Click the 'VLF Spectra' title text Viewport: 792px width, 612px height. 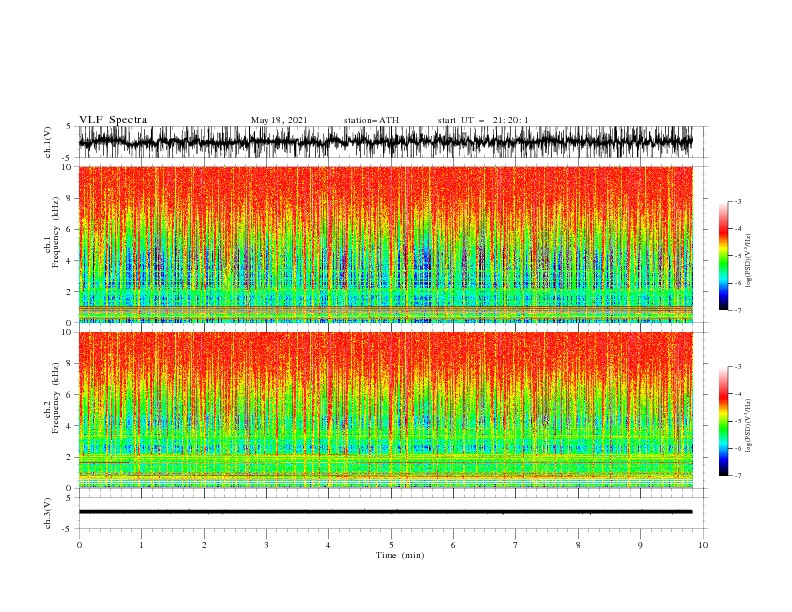(113, 120)
